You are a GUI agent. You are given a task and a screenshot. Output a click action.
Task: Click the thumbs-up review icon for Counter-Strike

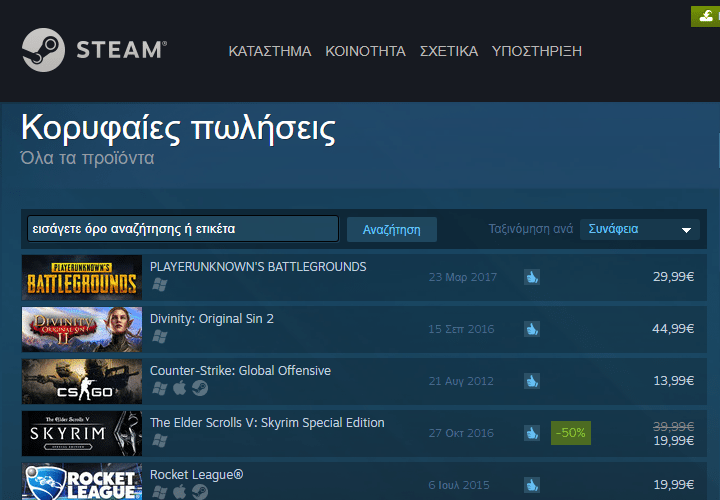(532, 381)
